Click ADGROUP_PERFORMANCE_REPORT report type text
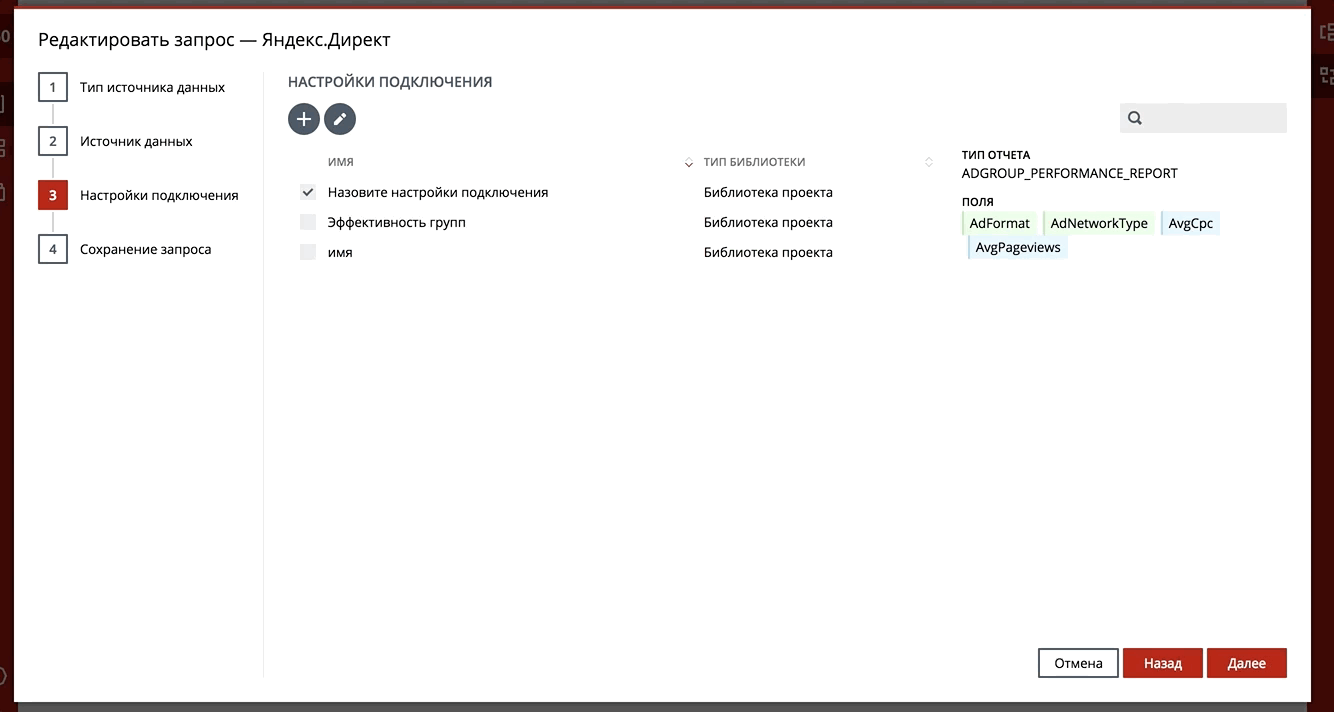This screenshot has width=1334, height=712. tap(1070, 173)
